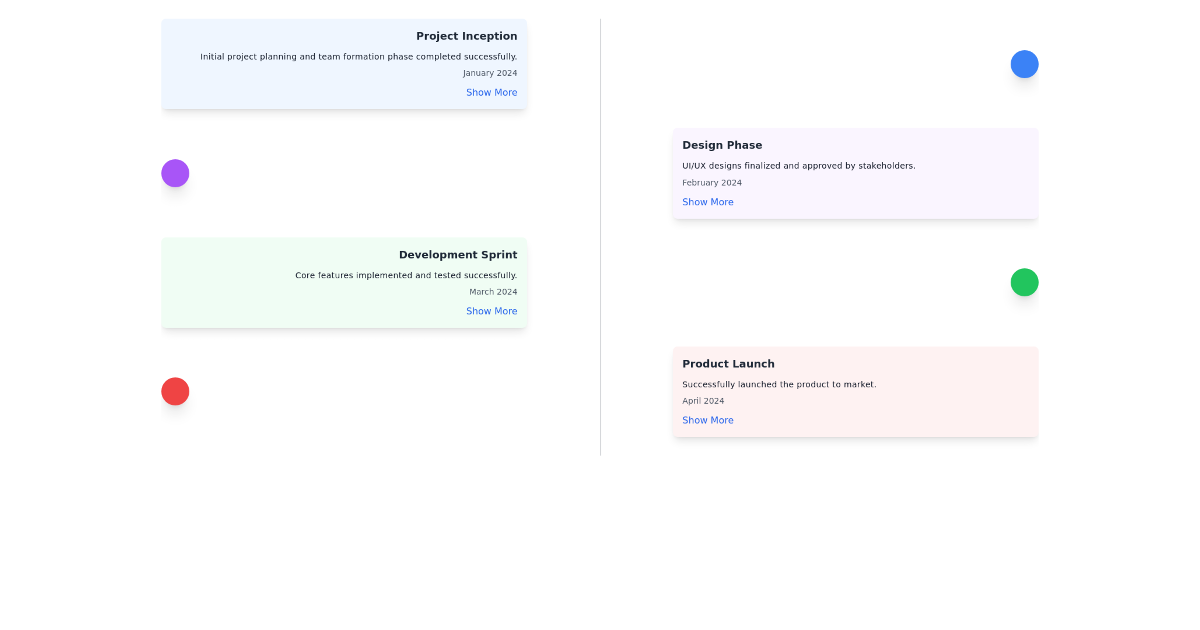This screenshot has width=1200, height=630.
Task: Select the Product Launch milestone dot
Action: coord(175,391)
